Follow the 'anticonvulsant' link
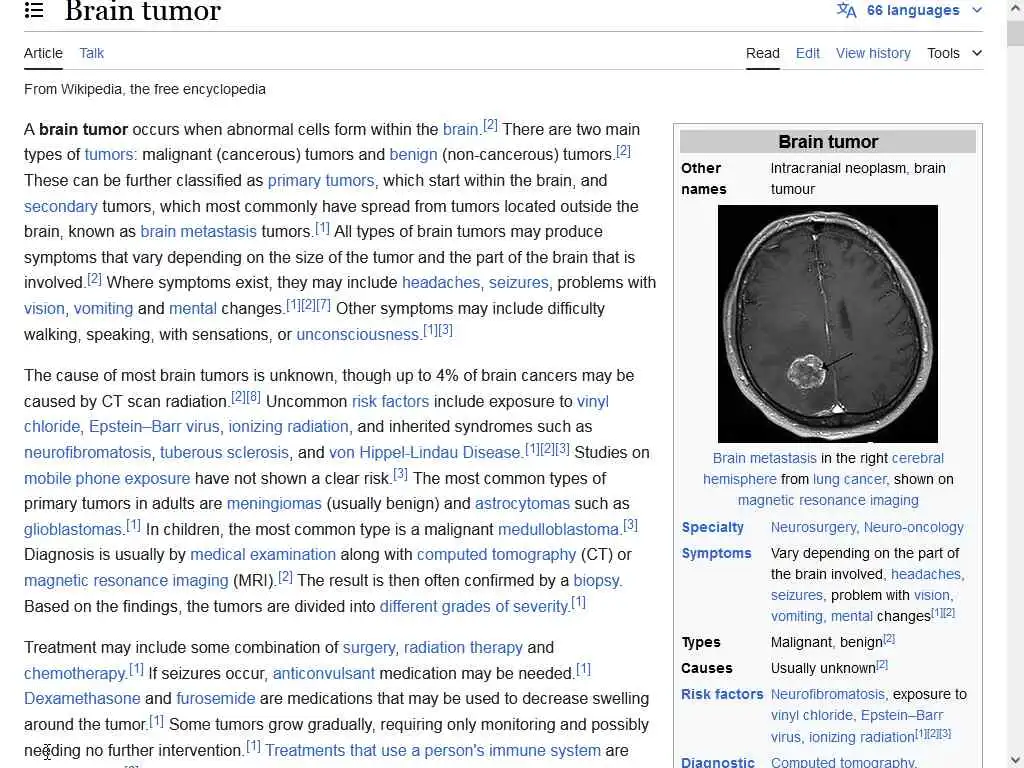Screen dimensions: 1024x768 tap(324, 673)
